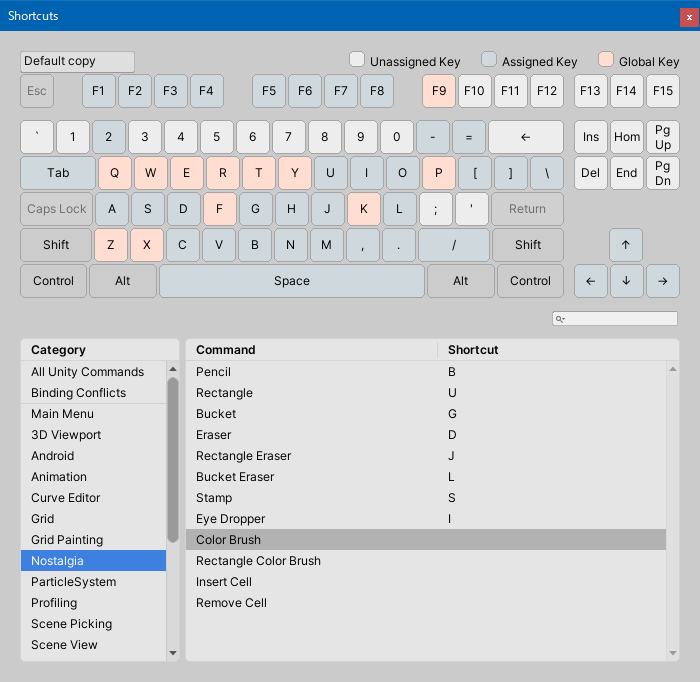Viewport: 700px width, 682px height.
Task: Click the search magnifier icon
Action: pyautogui.click(x=561, y=319)
